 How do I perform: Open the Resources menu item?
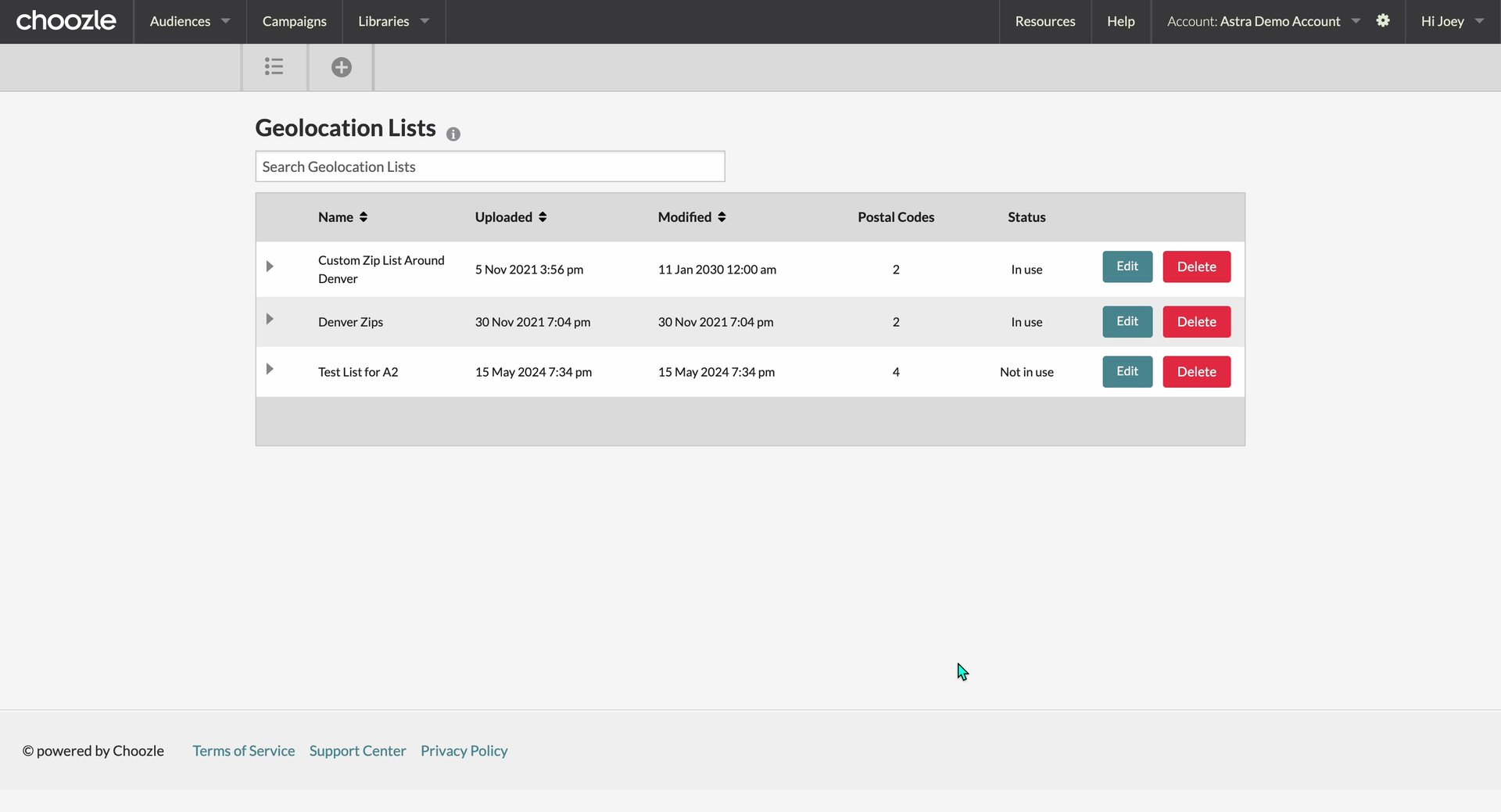click(x=1044, y=21)
